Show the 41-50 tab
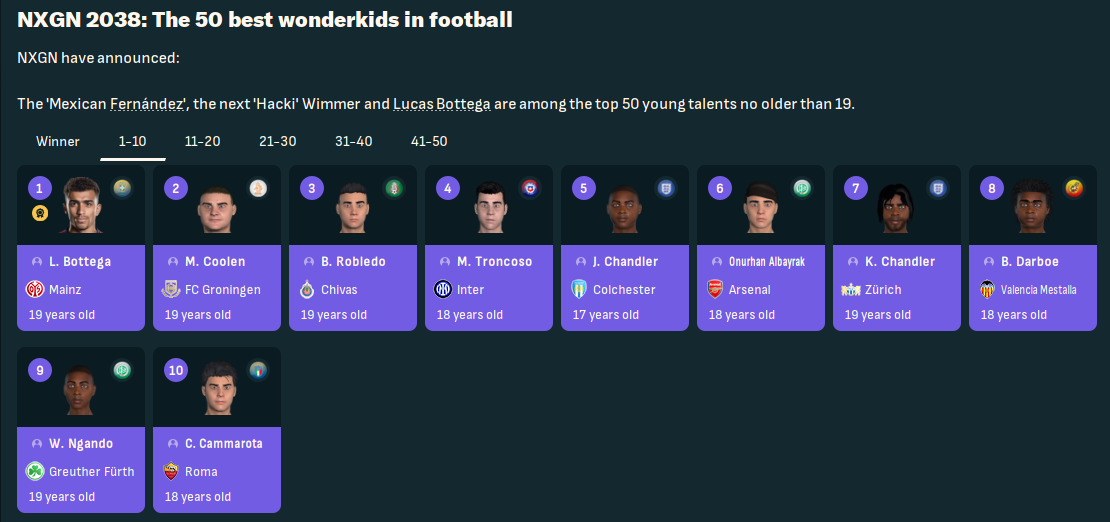 [429, 141]
